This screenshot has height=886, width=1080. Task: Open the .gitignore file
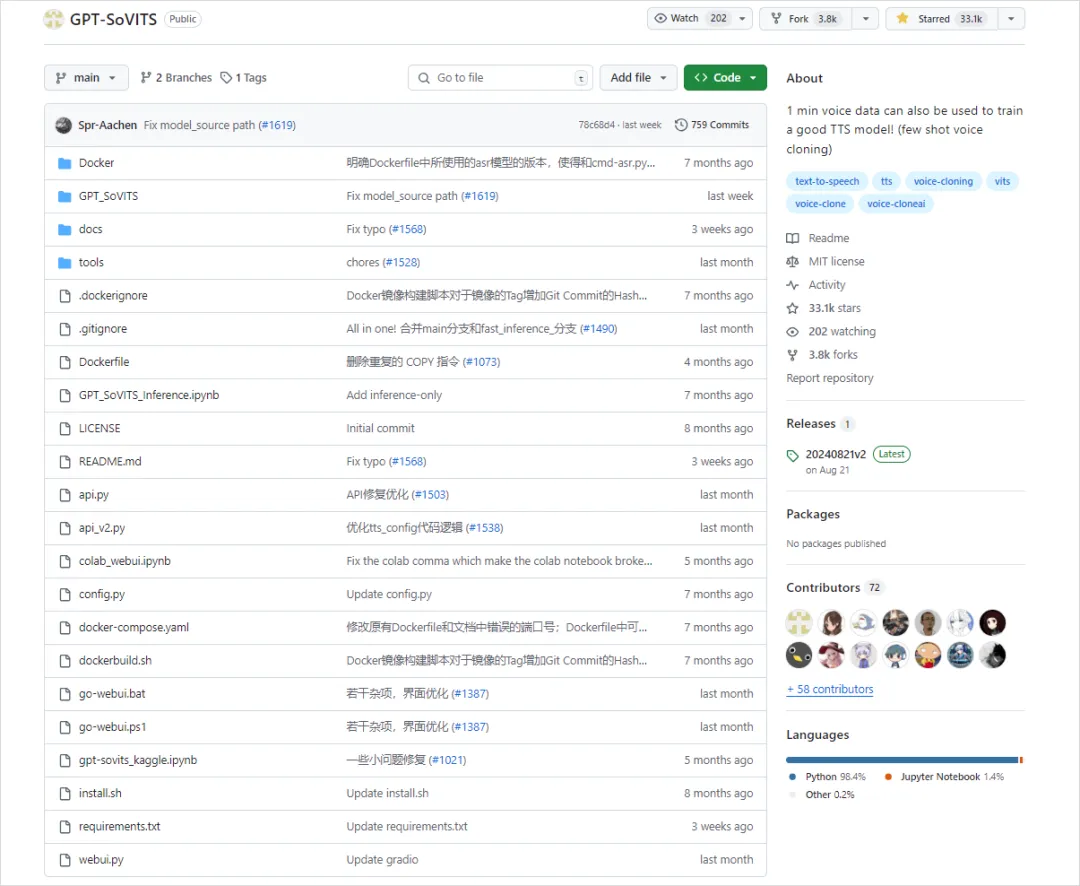point(103,329)
